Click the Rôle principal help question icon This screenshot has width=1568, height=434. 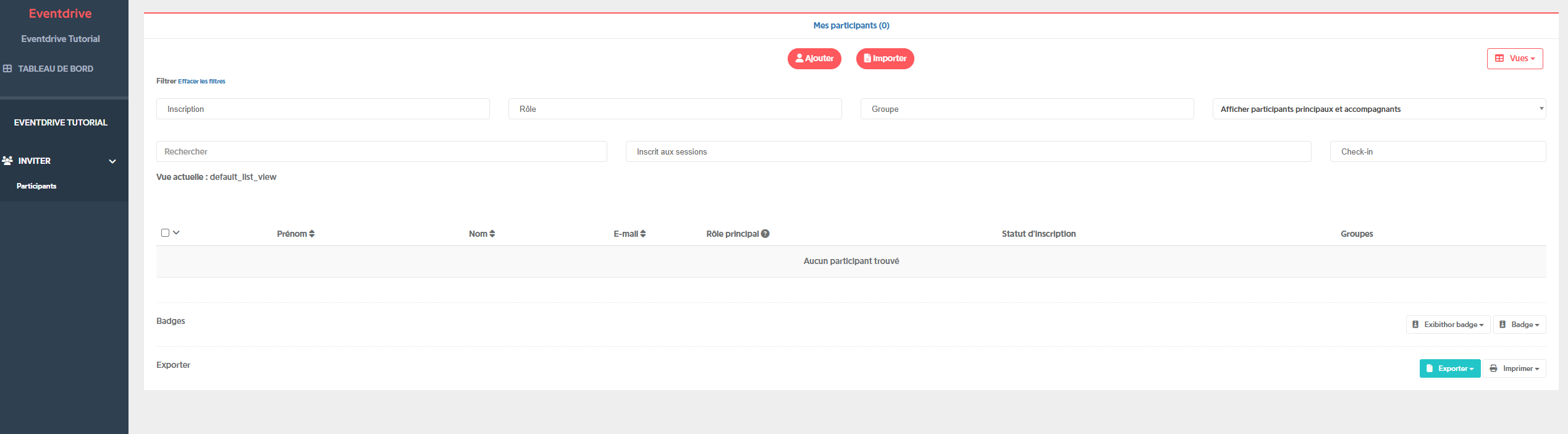(x=765, y=234)
